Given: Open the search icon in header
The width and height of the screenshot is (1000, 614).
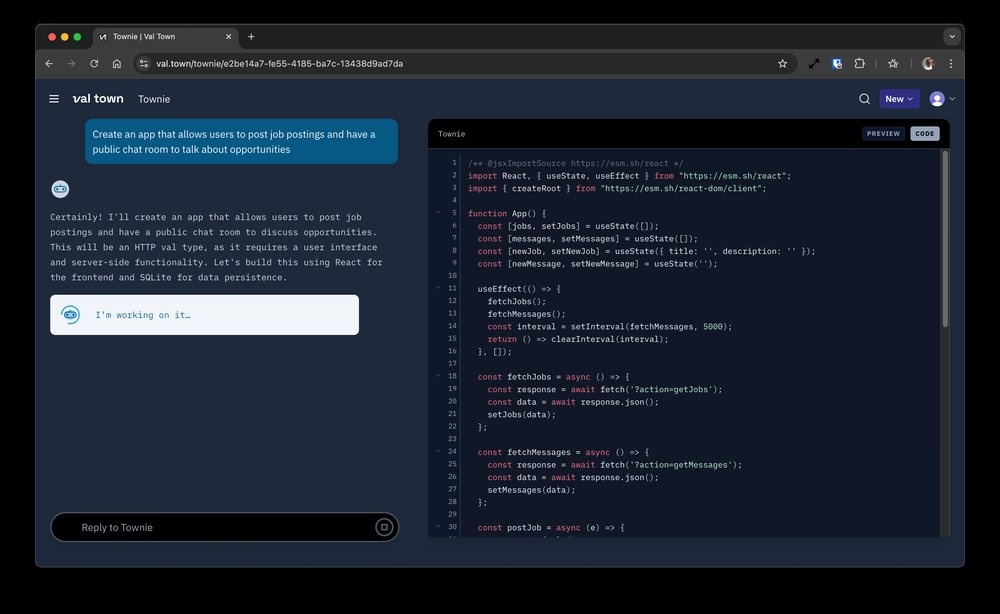Looking at the screenshot, I should [x=864, y=99].
